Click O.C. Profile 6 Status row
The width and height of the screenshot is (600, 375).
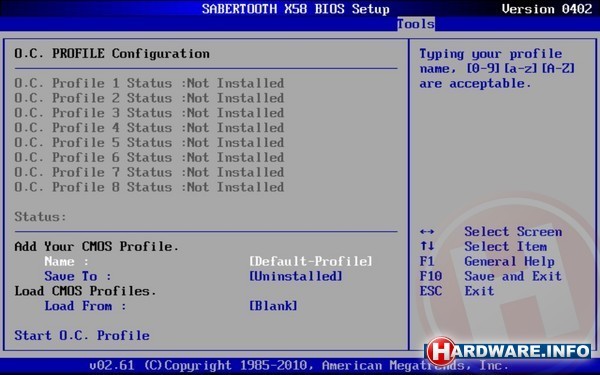coord(149,157)
